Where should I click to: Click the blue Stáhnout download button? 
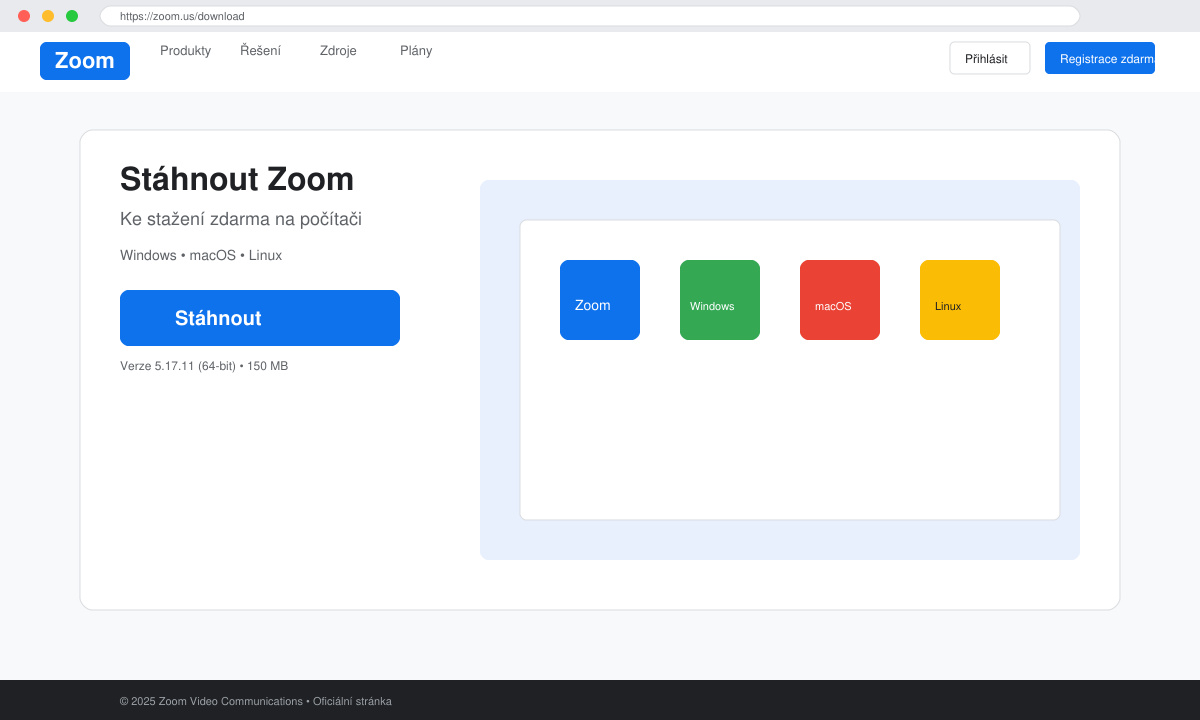click(x=260, y=318)
